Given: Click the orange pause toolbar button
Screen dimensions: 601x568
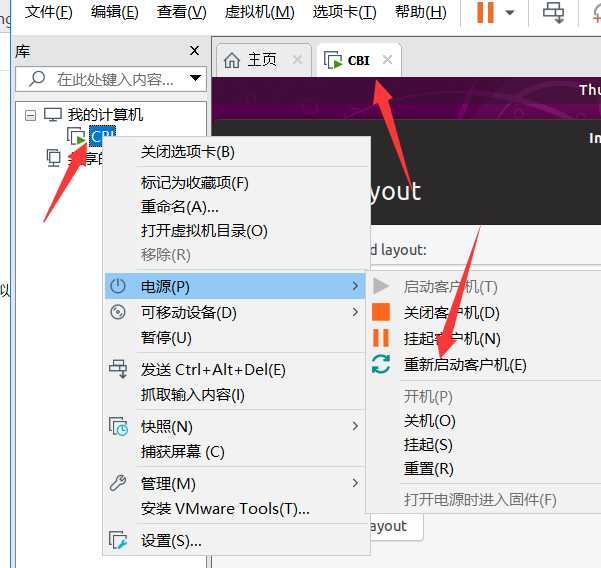Looking at the screenshot, I should pos(485,13).
